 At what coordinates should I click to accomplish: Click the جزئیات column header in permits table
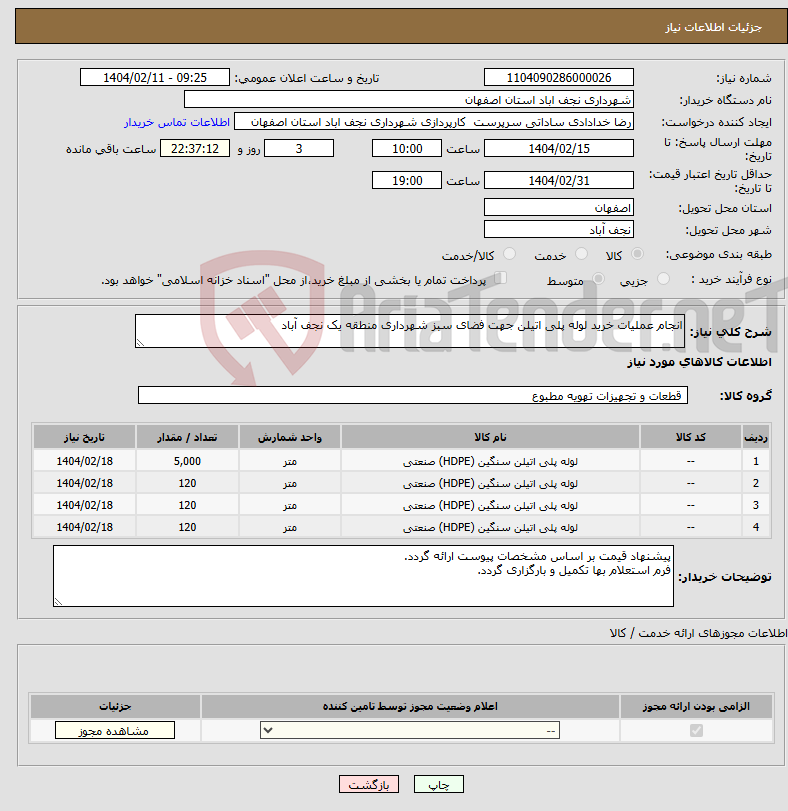click(x=115, y=707)
